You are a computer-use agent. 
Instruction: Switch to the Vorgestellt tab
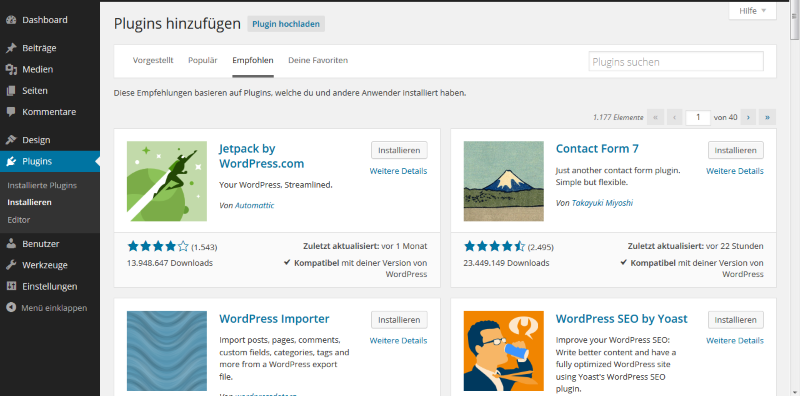pos(153,60)
